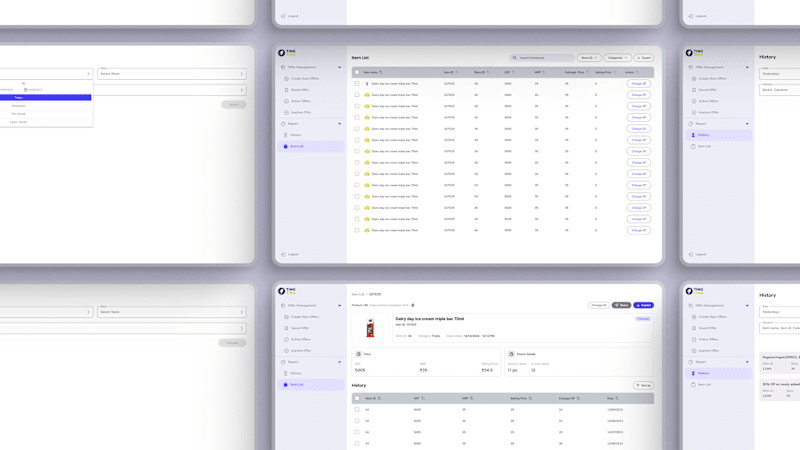The height and width of the screenshot is (450, 800).
Task: Click the search magnifier icon on Item List screen
Action: point(514,58)
